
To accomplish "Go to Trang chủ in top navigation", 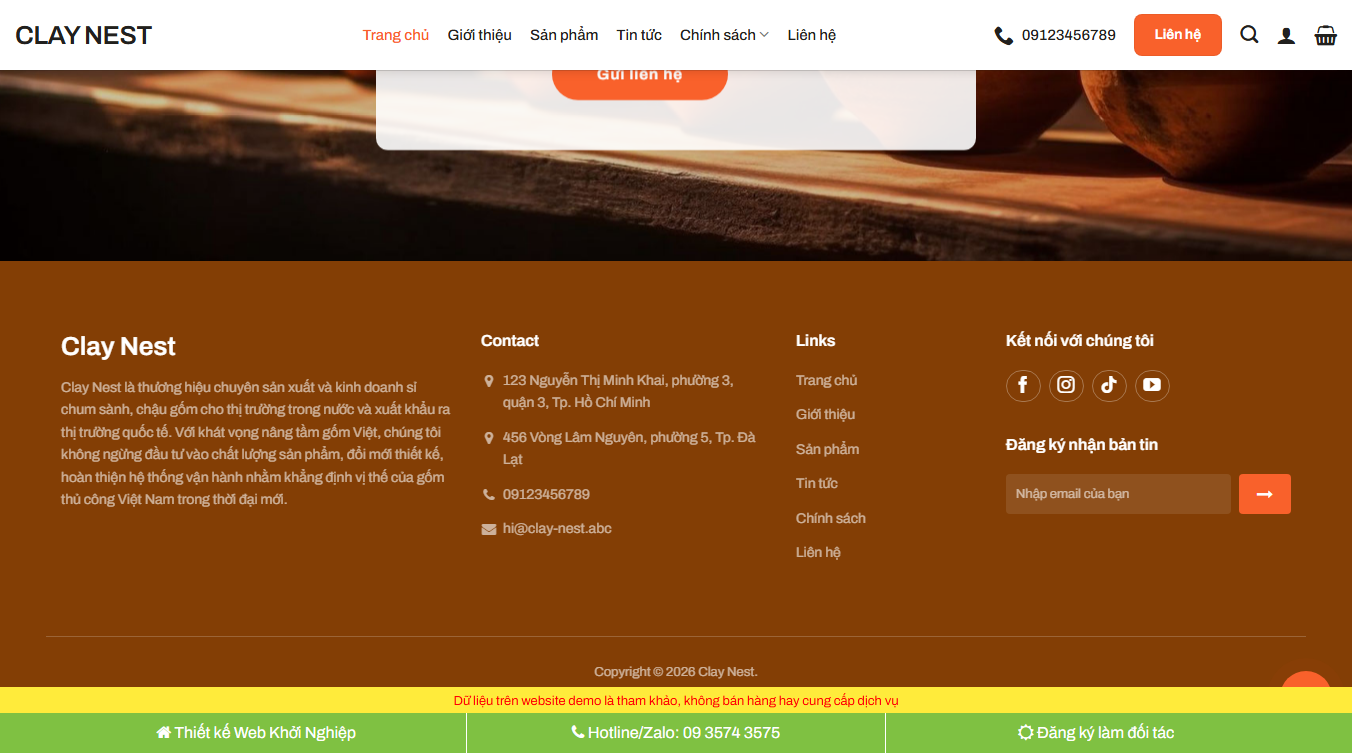I will click(x=396, y=35).
